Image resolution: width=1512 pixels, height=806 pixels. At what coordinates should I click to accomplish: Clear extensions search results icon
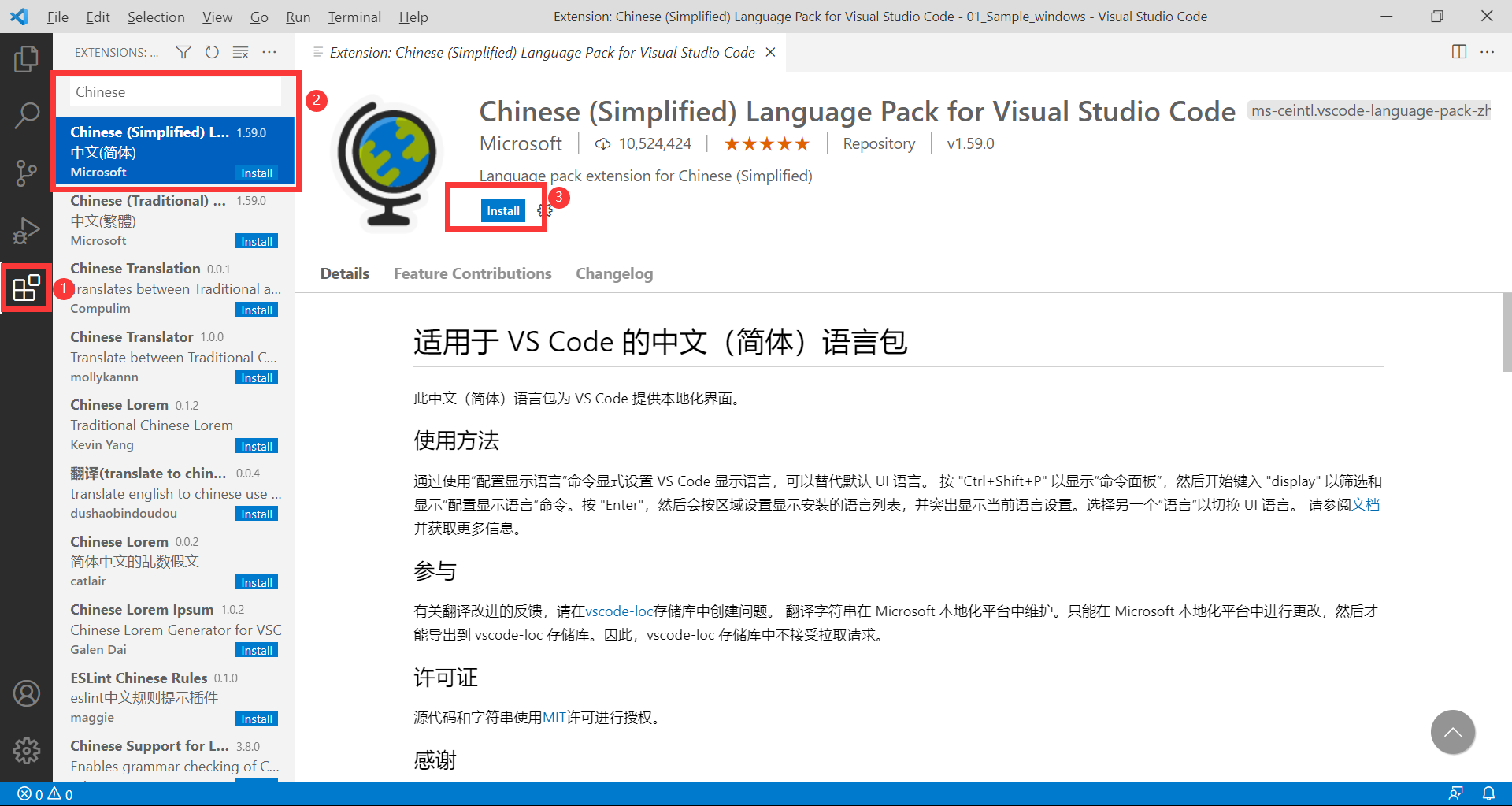pyautogui.click(x=240, y=52)
